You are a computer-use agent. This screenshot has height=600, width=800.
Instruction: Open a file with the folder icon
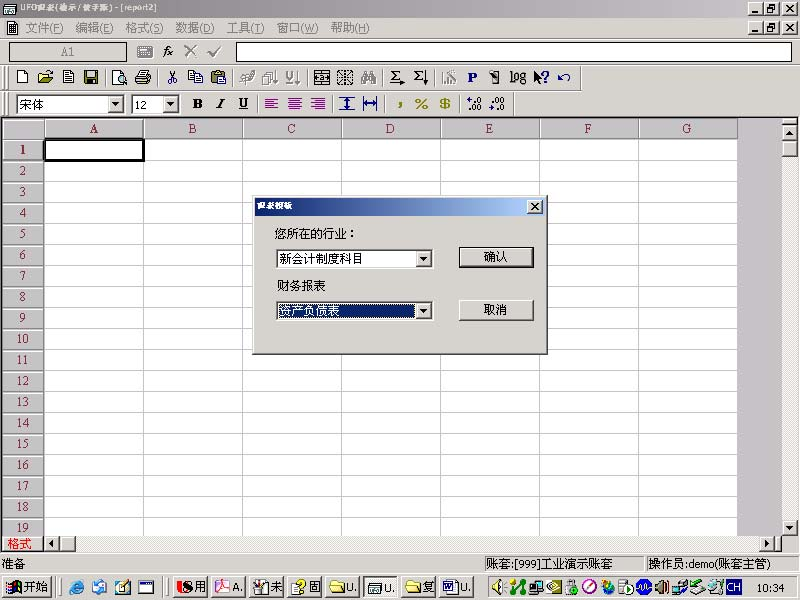[45, 77]
